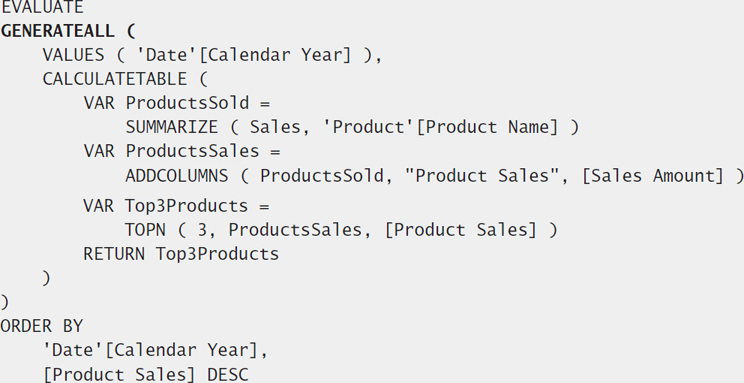The image size is (744, 383).
Task: Click the RETURN keyword
Action: (x=114, y=254)
